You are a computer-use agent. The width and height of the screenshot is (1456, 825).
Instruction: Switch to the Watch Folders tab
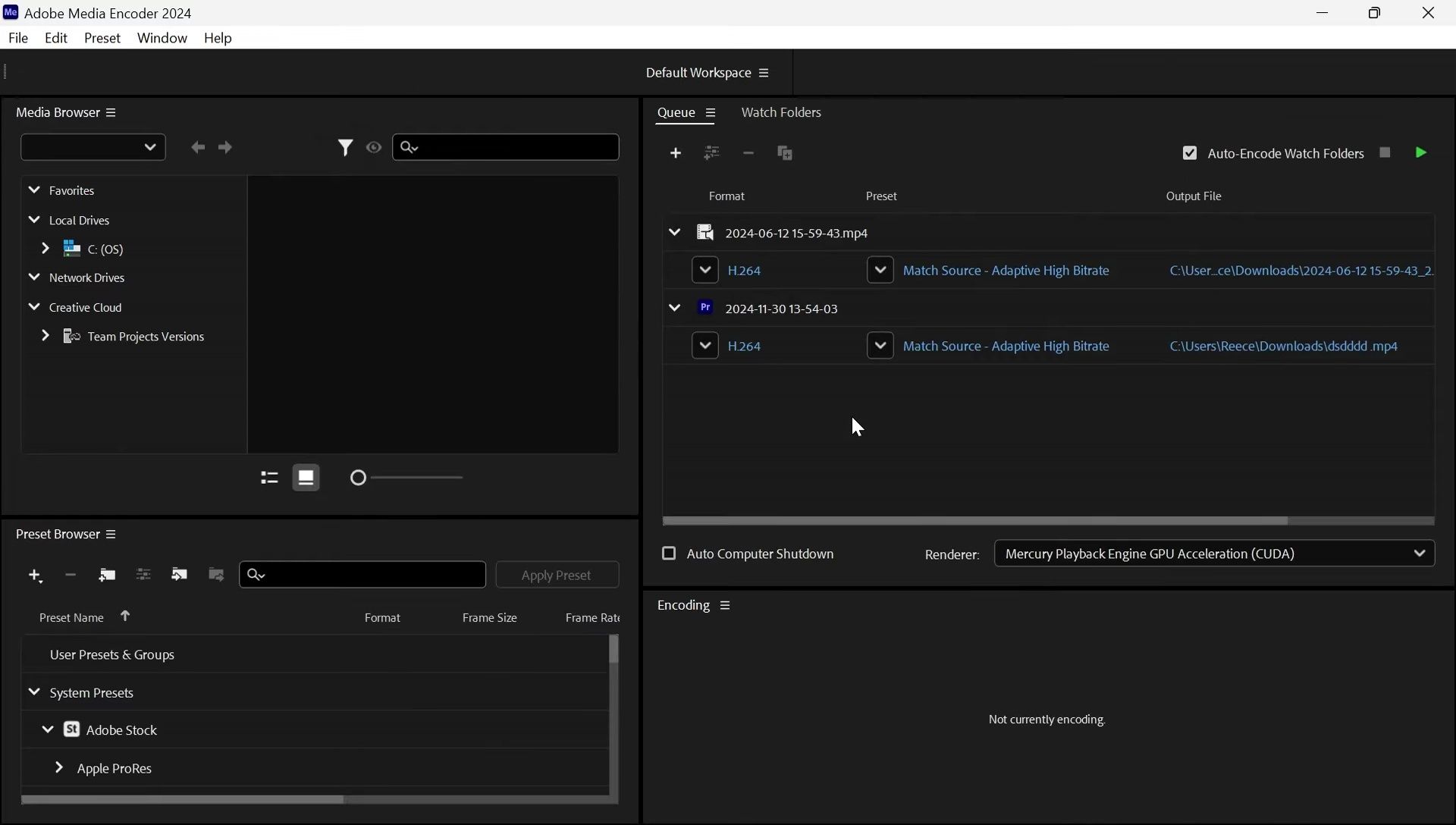coord(781,112)
